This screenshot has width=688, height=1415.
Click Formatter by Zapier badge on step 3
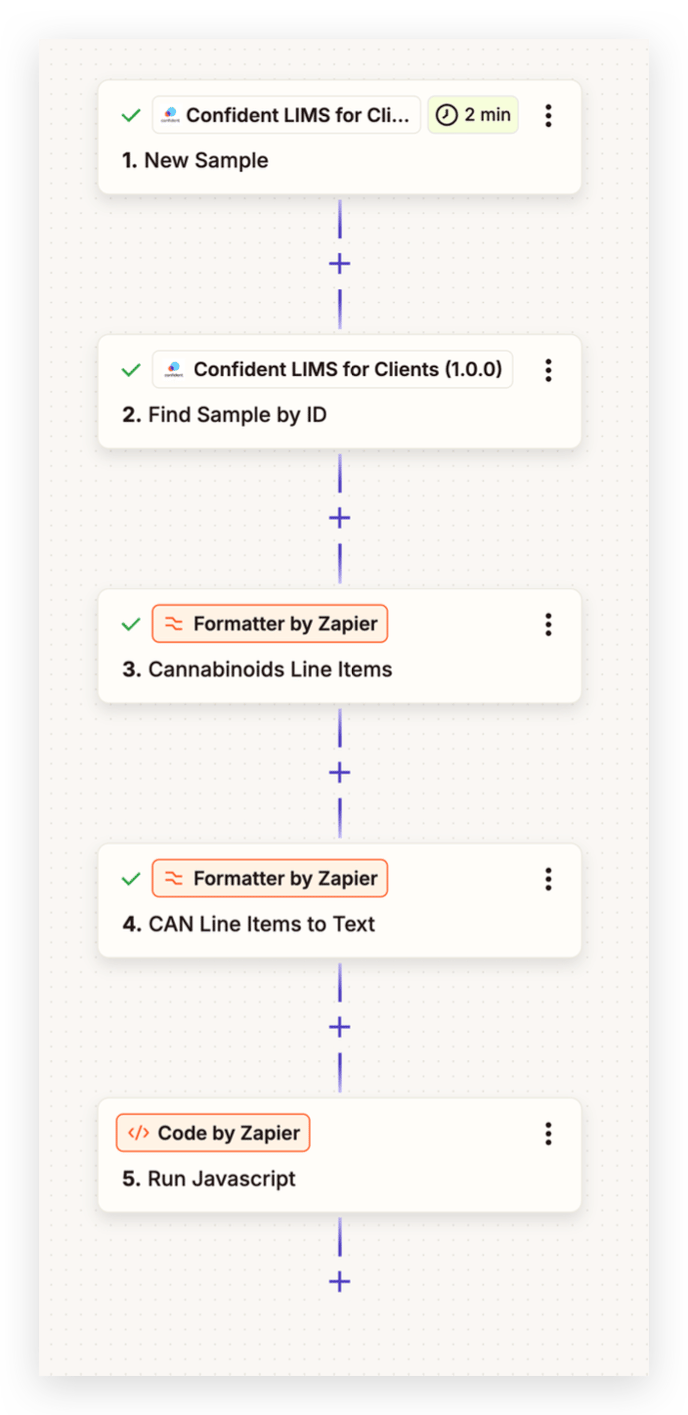tap(270, 624)
